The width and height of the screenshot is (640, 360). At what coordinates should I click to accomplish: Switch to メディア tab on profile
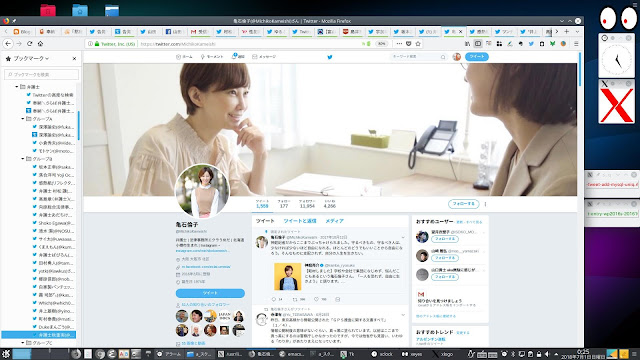point(334,221)
